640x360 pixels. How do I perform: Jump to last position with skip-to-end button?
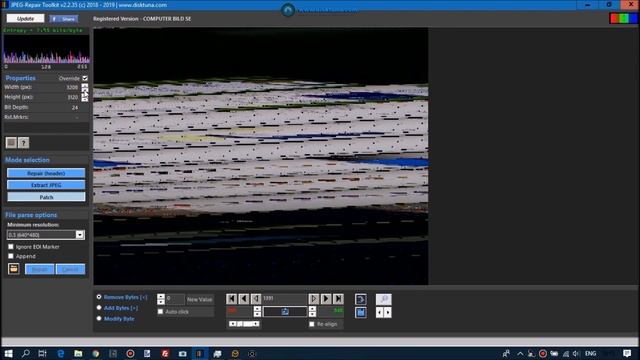pyautogui.click(x=338, y=299)
